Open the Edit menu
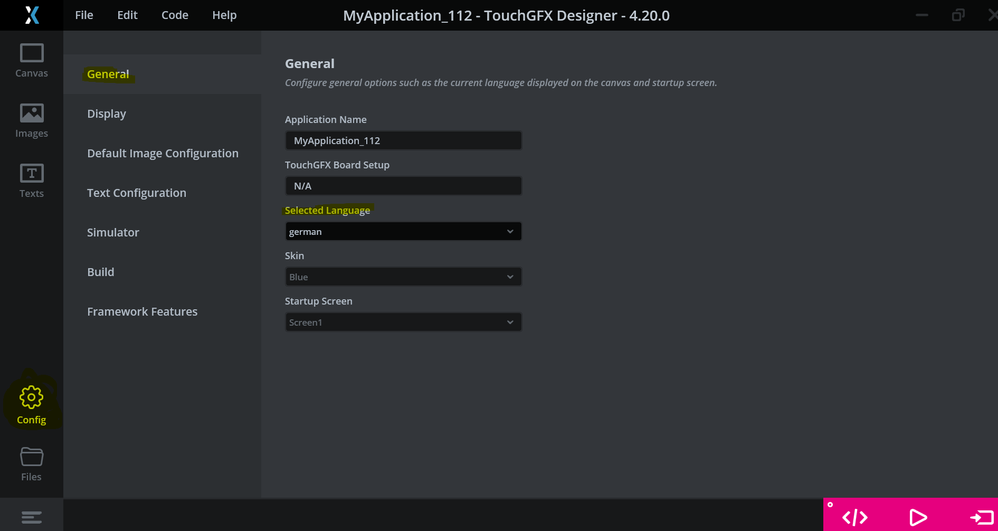 pos(127,15)
